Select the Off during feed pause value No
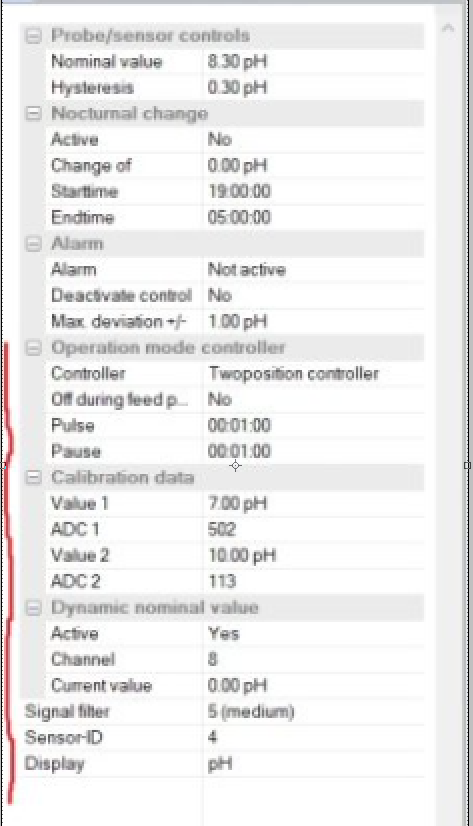 click(x=314, y=399)
